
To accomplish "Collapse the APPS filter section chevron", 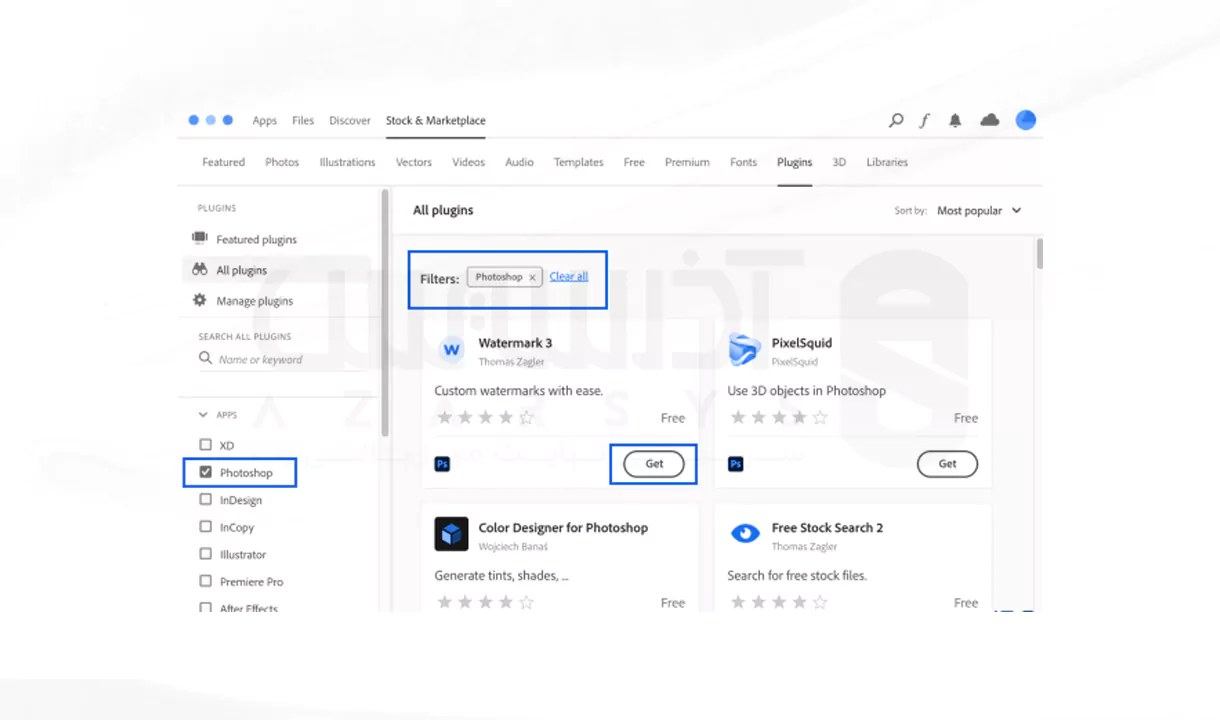I will [203, 414].
